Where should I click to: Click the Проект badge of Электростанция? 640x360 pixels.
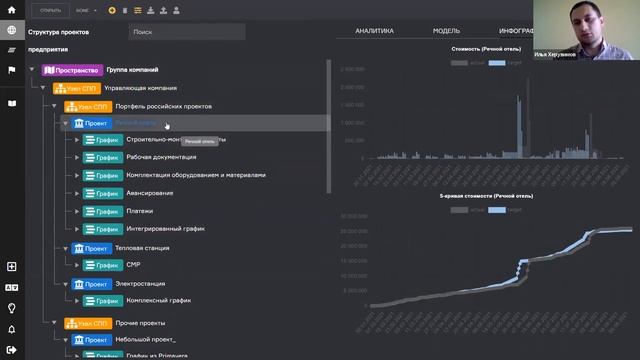(x=91, y=284)
